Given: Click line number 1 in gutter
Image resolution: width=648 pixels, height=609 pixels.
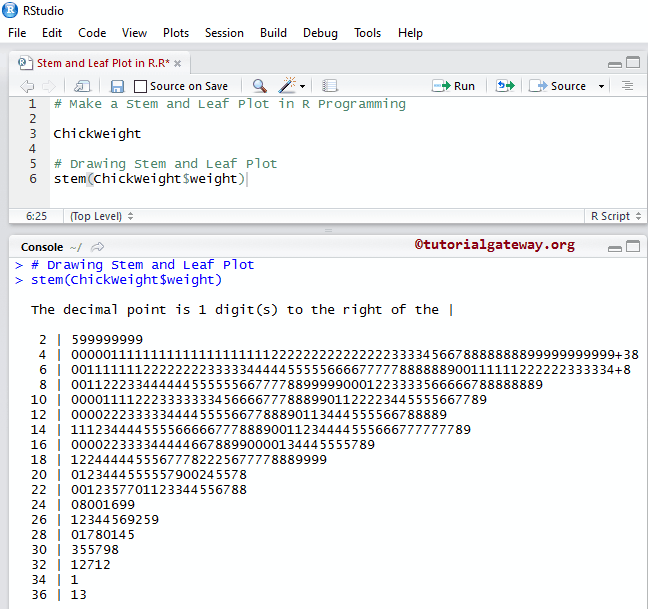Looking at the screenshot, I should 32,104.
